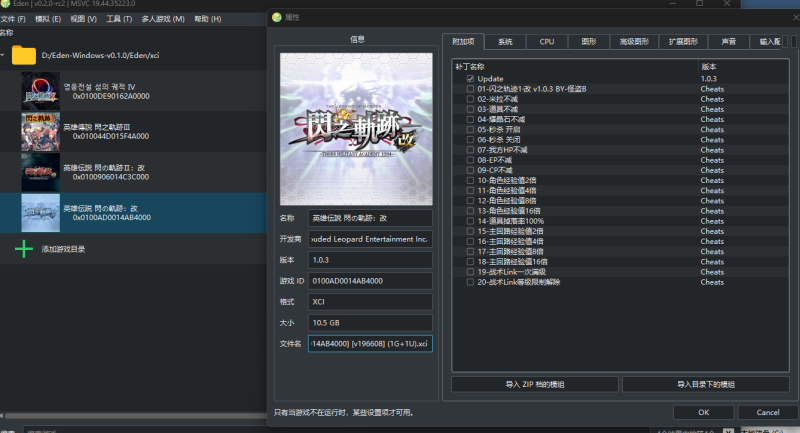Open the 工具 (T) menu
The image size is (800, 433).
click(119, 19)
